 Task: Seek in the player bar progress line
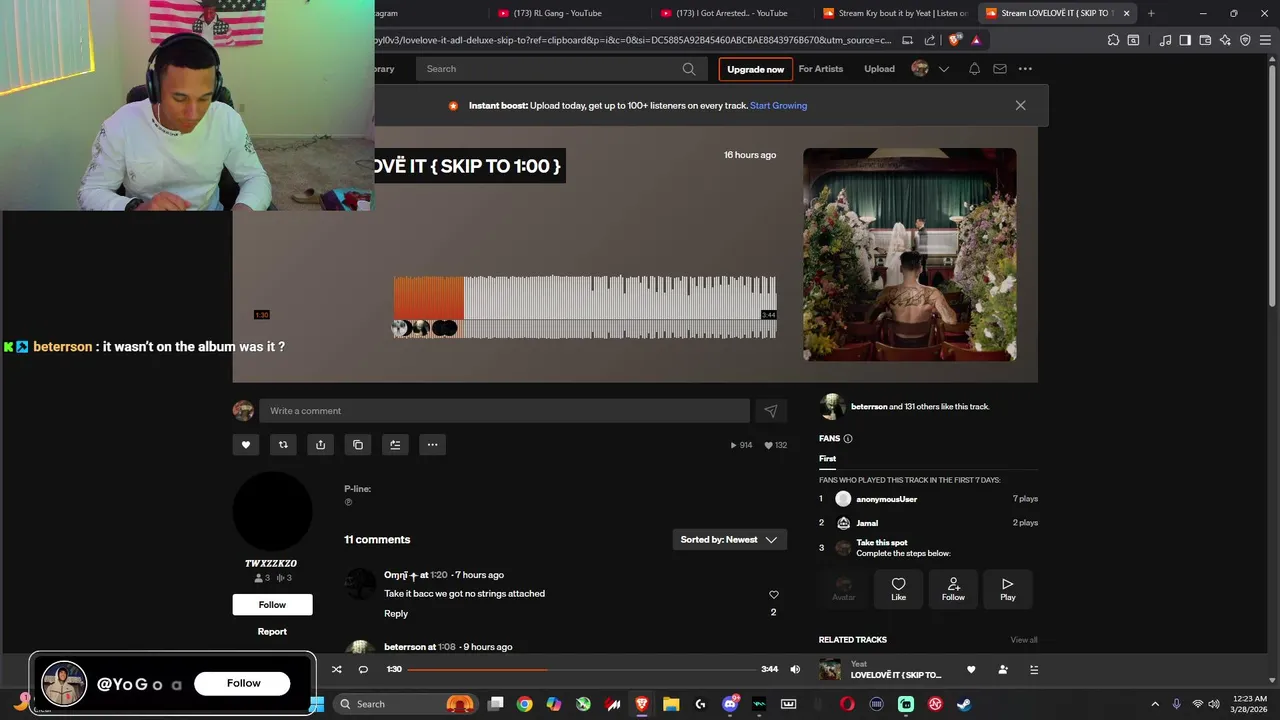click(x=581, y=669)
